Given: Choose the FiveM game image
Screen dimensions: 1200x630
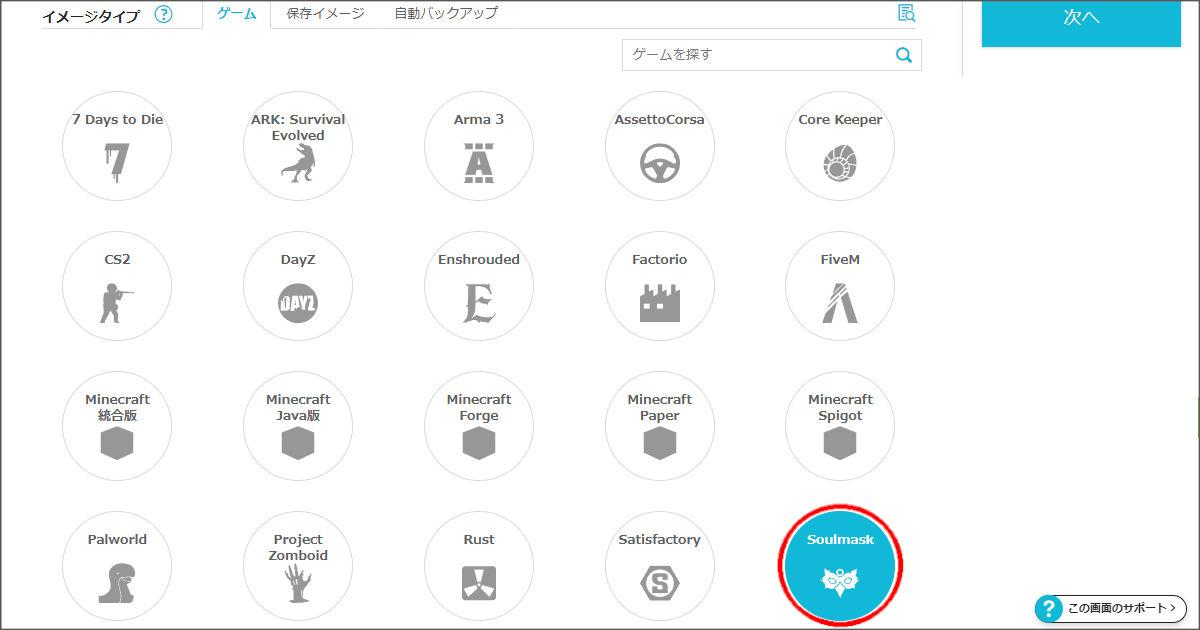Looking at the screenshot, I should (840, 286).
